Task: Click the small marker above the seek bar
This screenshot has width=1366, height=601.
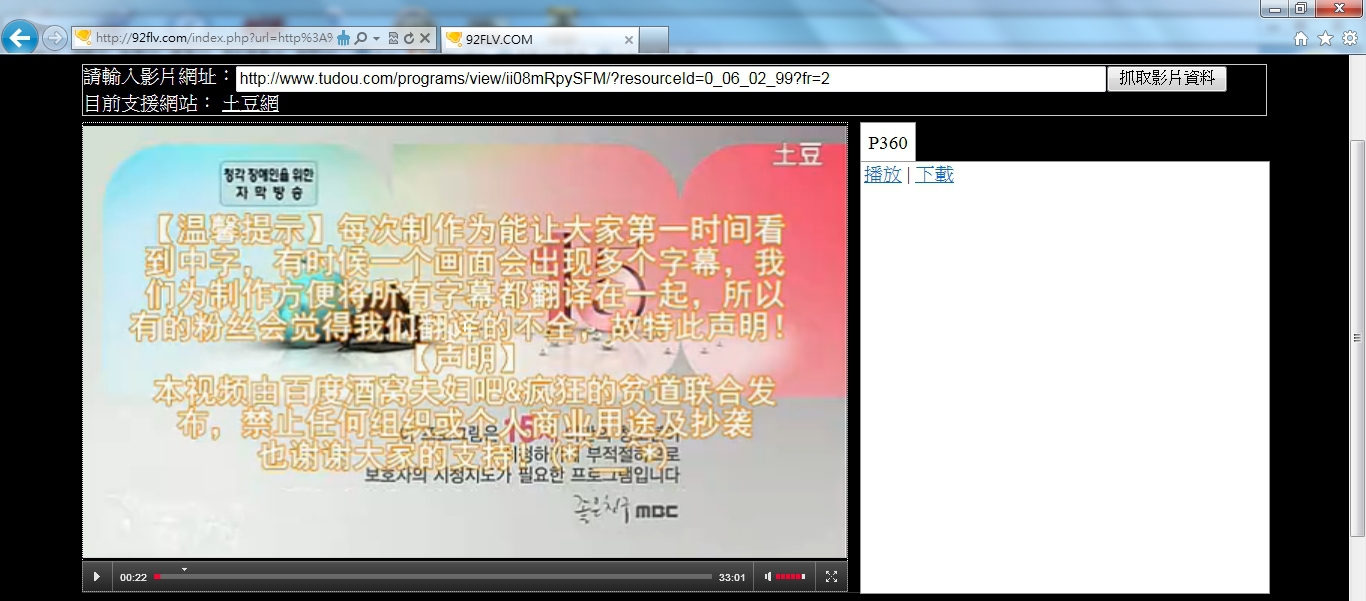Action: 184,569
